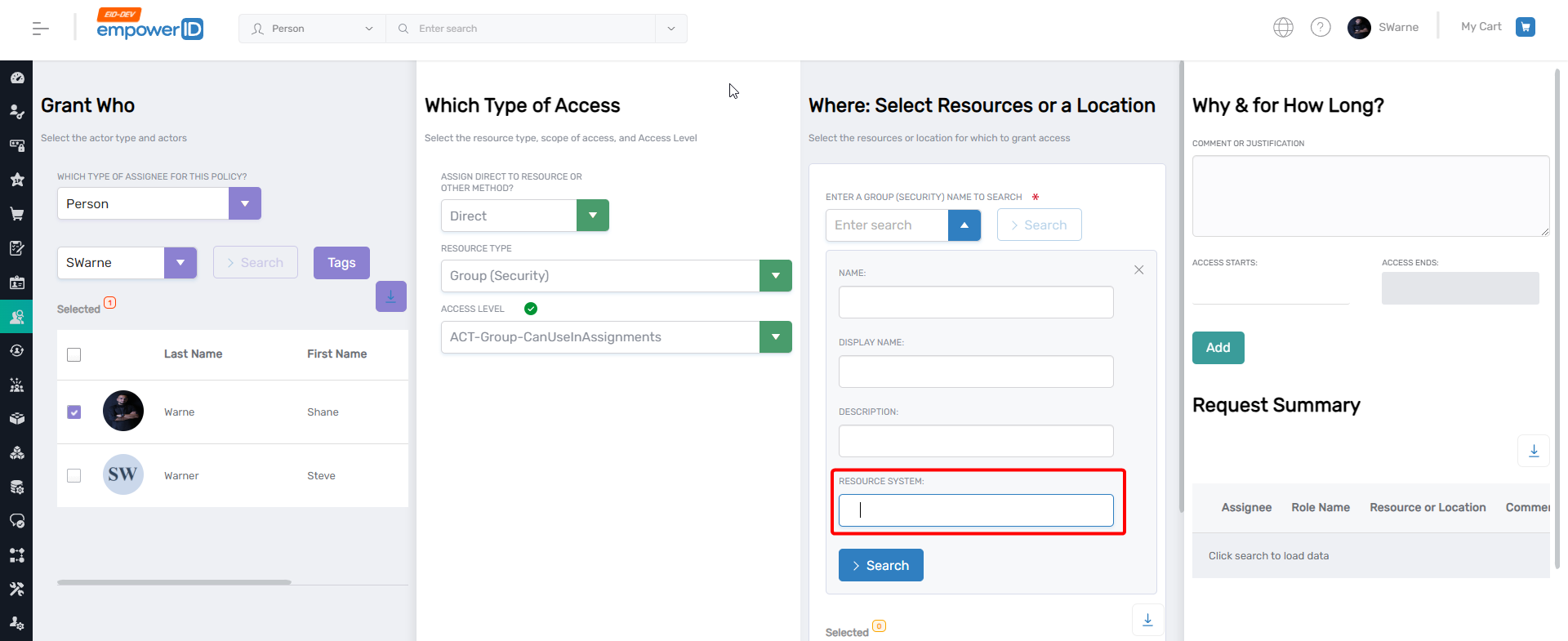This screenshot has width=1568, height=641.
Task: Click the Search button next to SWarne
Action: point(256,263)
